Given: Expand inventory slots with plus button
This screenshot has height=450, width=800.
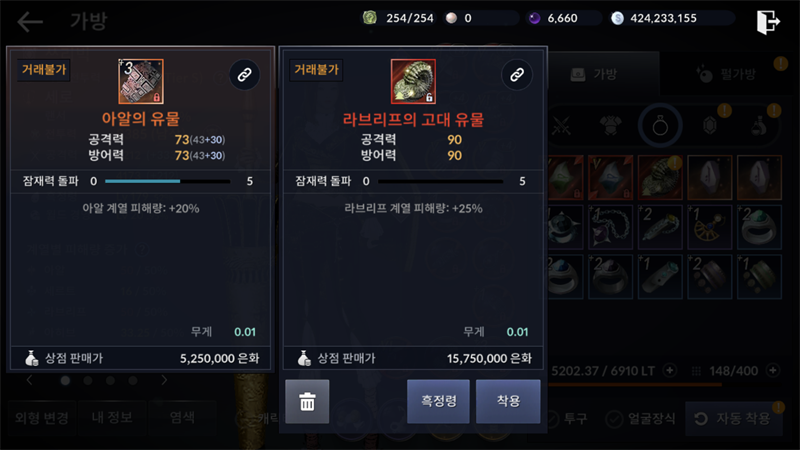Looking at the screenshot, I should (x=773, y=370).
